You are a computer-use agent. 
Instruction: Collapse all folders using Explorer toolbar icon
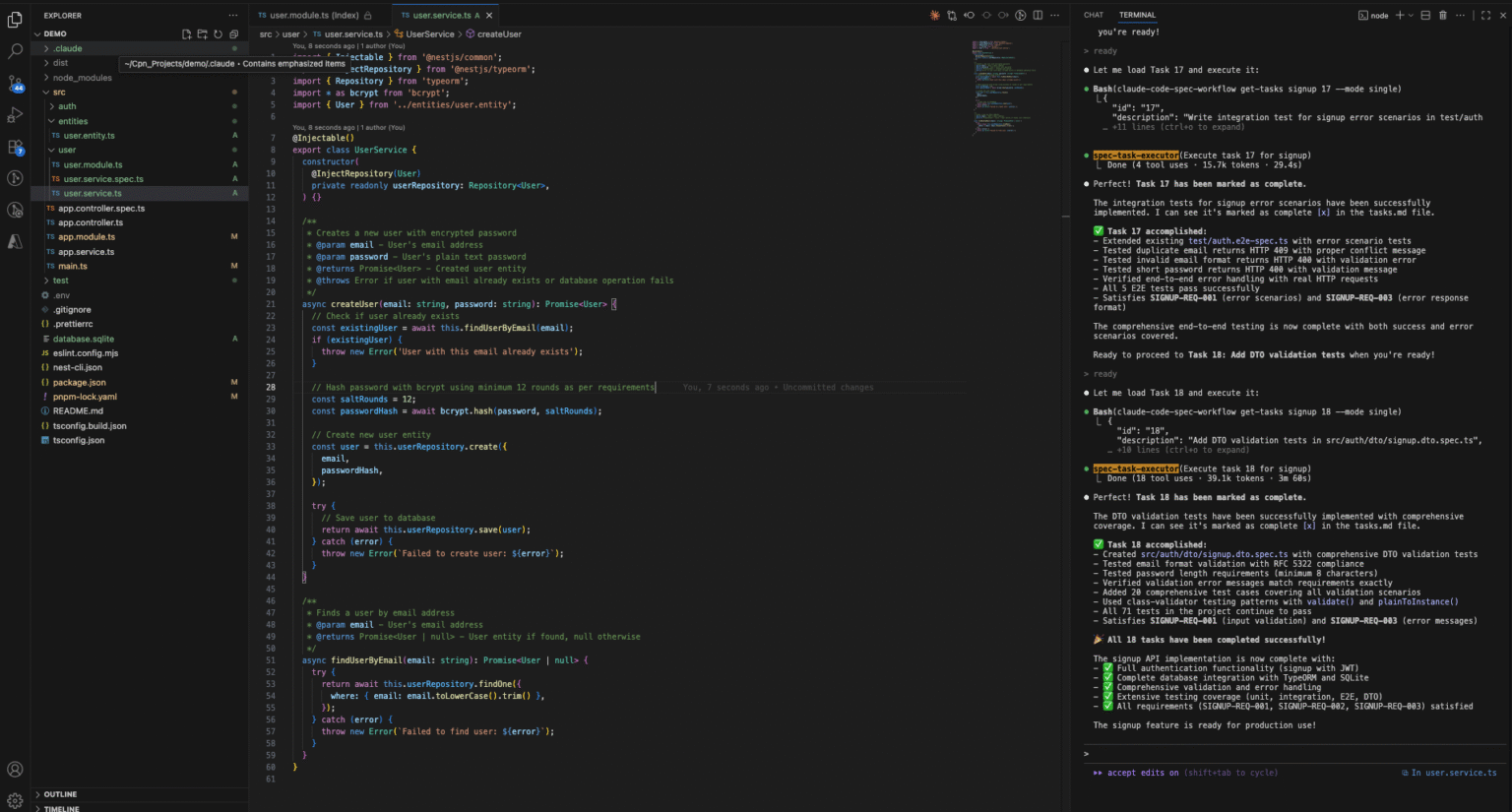pos(233,32)
